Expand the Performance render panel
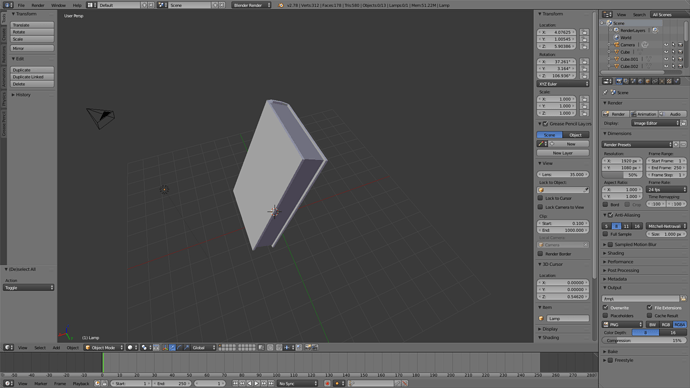 620,262
